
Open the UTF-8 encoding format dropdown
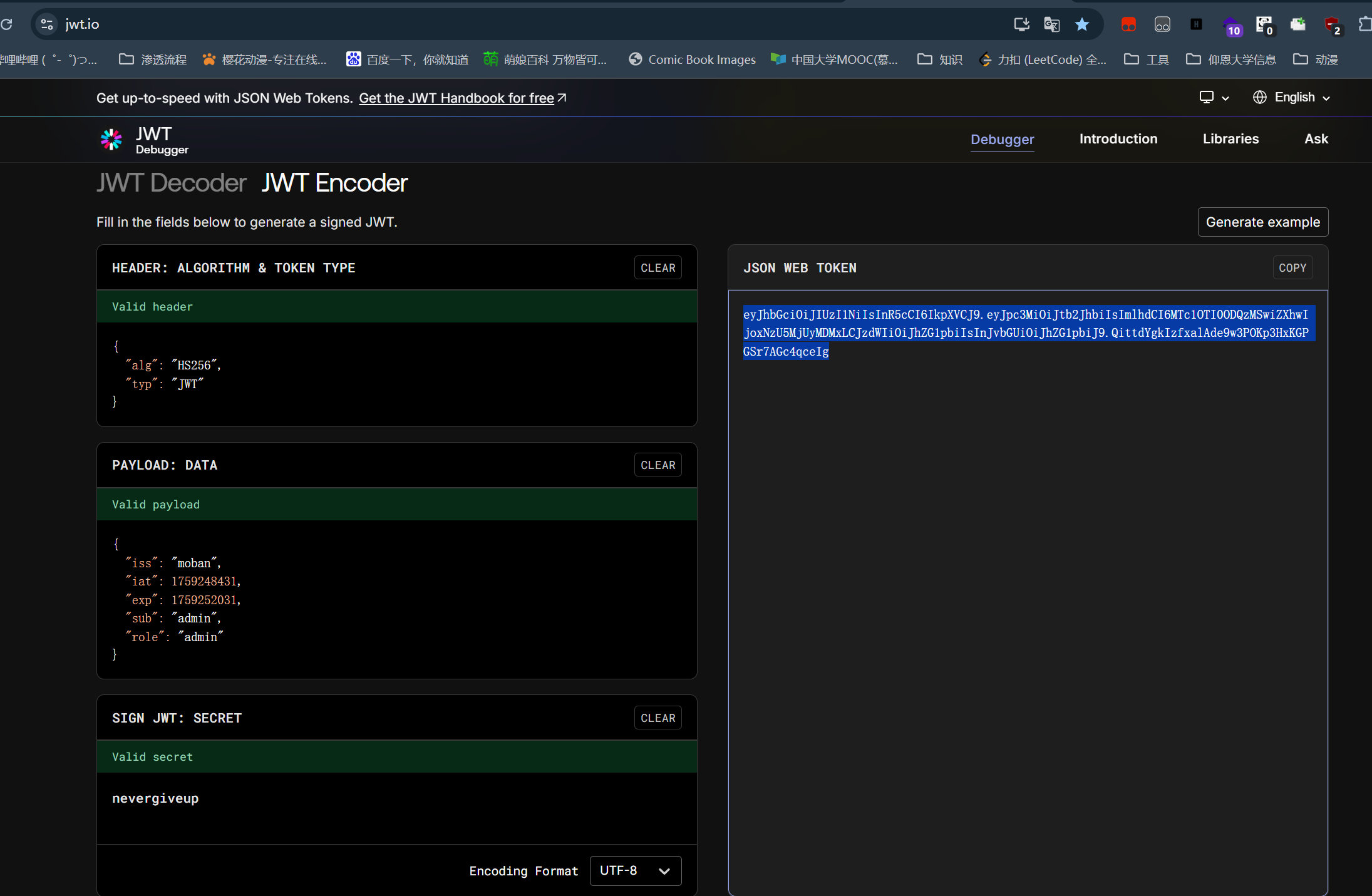point(635,871)
